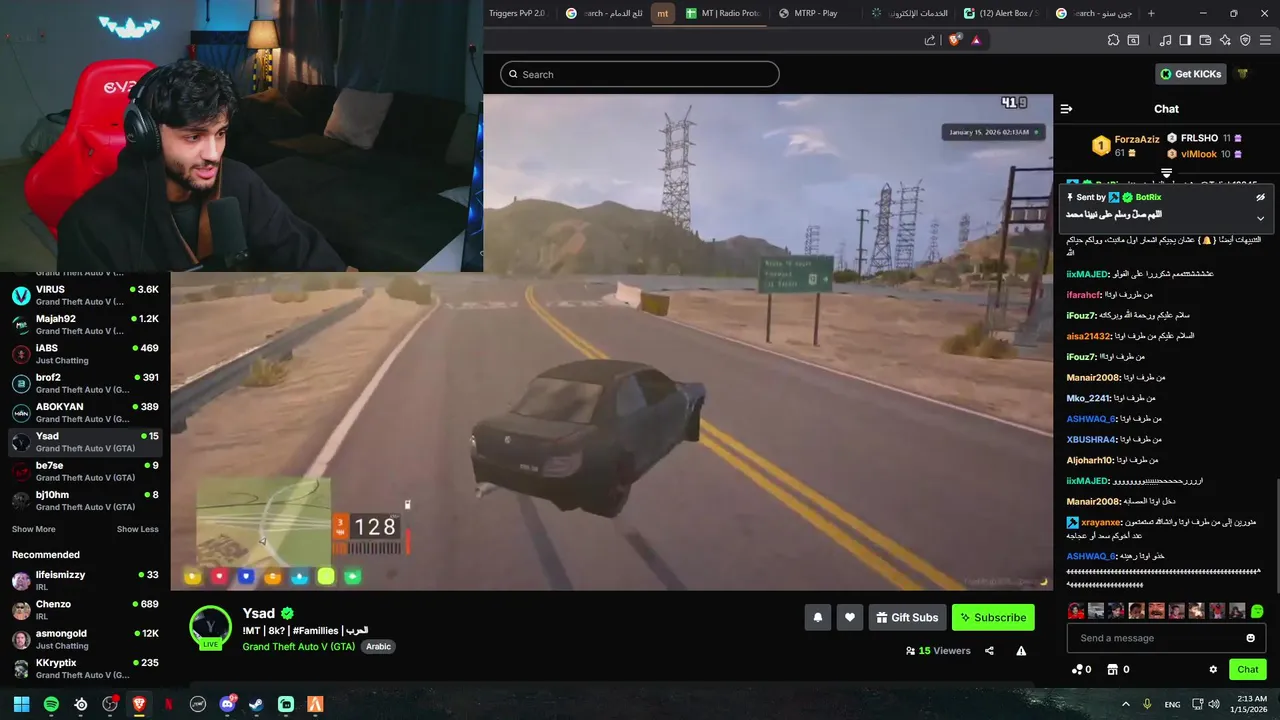
Task: Click the Brave browser taskbar icon
Action: (139, 704)
